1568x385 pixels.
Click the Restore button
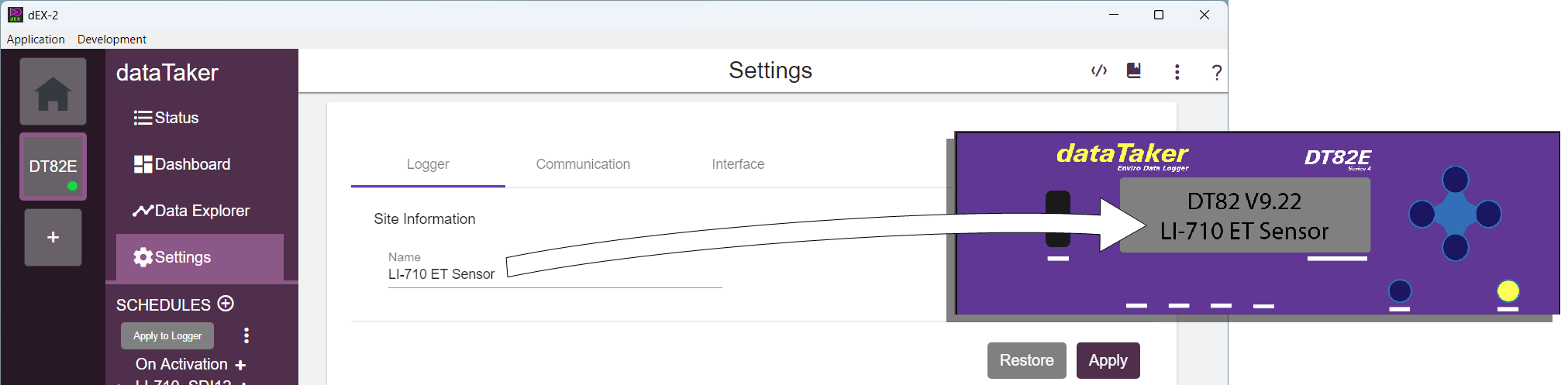(x=1026, y=360)
